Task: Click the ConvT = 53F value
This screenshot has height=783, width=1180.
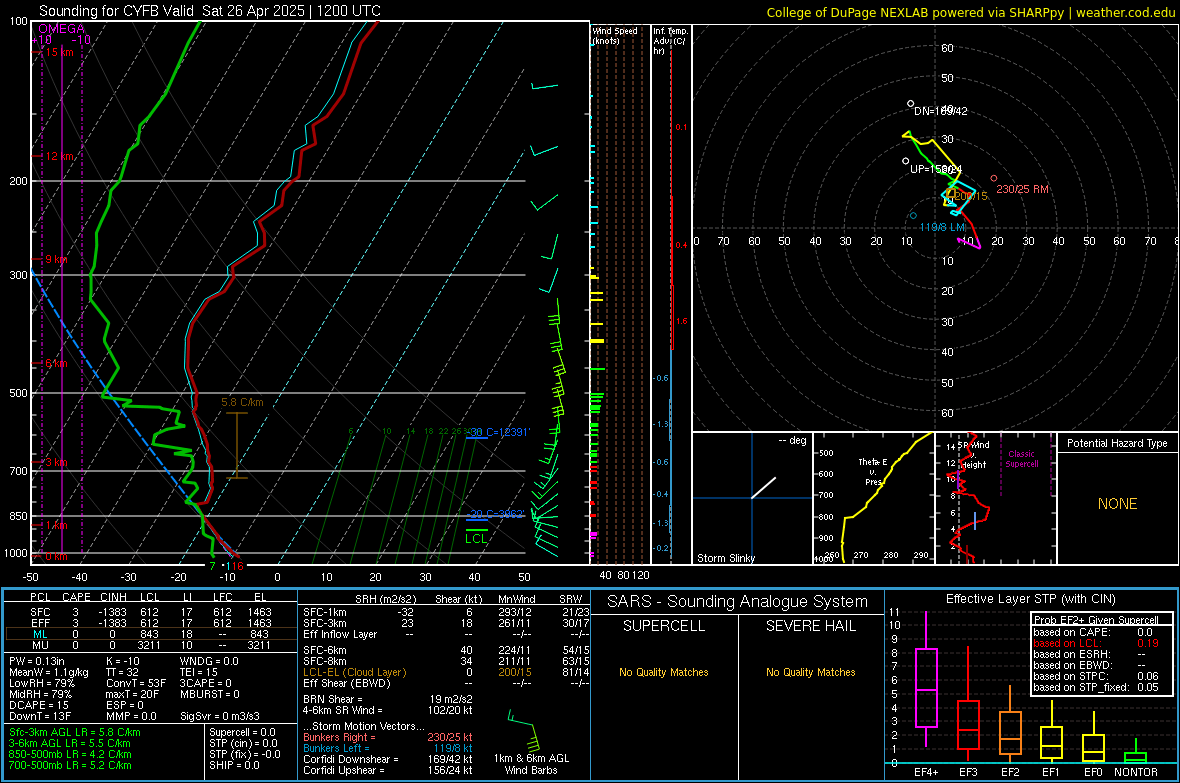Action: coord(136,683)
